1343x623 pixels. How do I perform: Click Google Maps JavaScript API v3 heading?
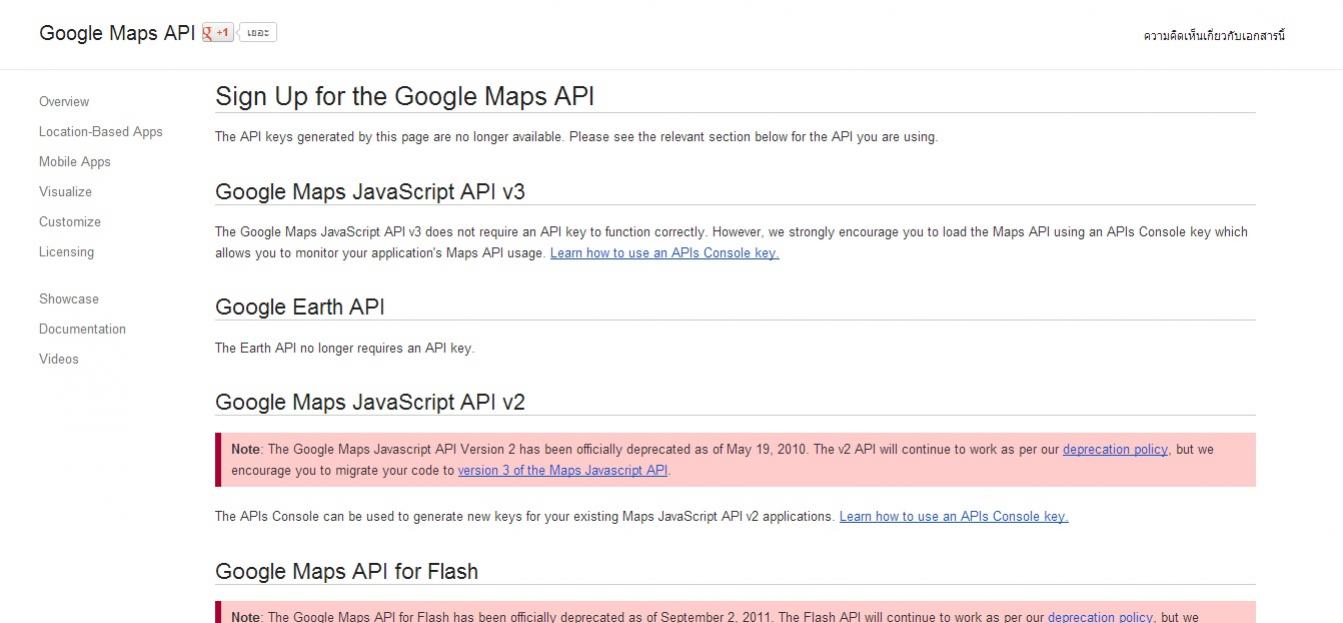coord(370,192)
